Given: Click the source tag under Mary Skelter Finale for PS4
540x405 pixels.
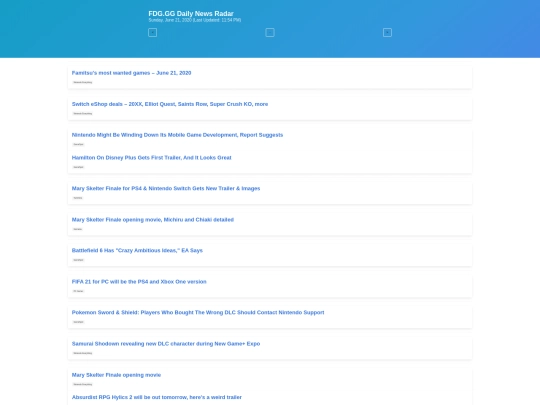Looking at the screenshot, I should click(78, 198).
